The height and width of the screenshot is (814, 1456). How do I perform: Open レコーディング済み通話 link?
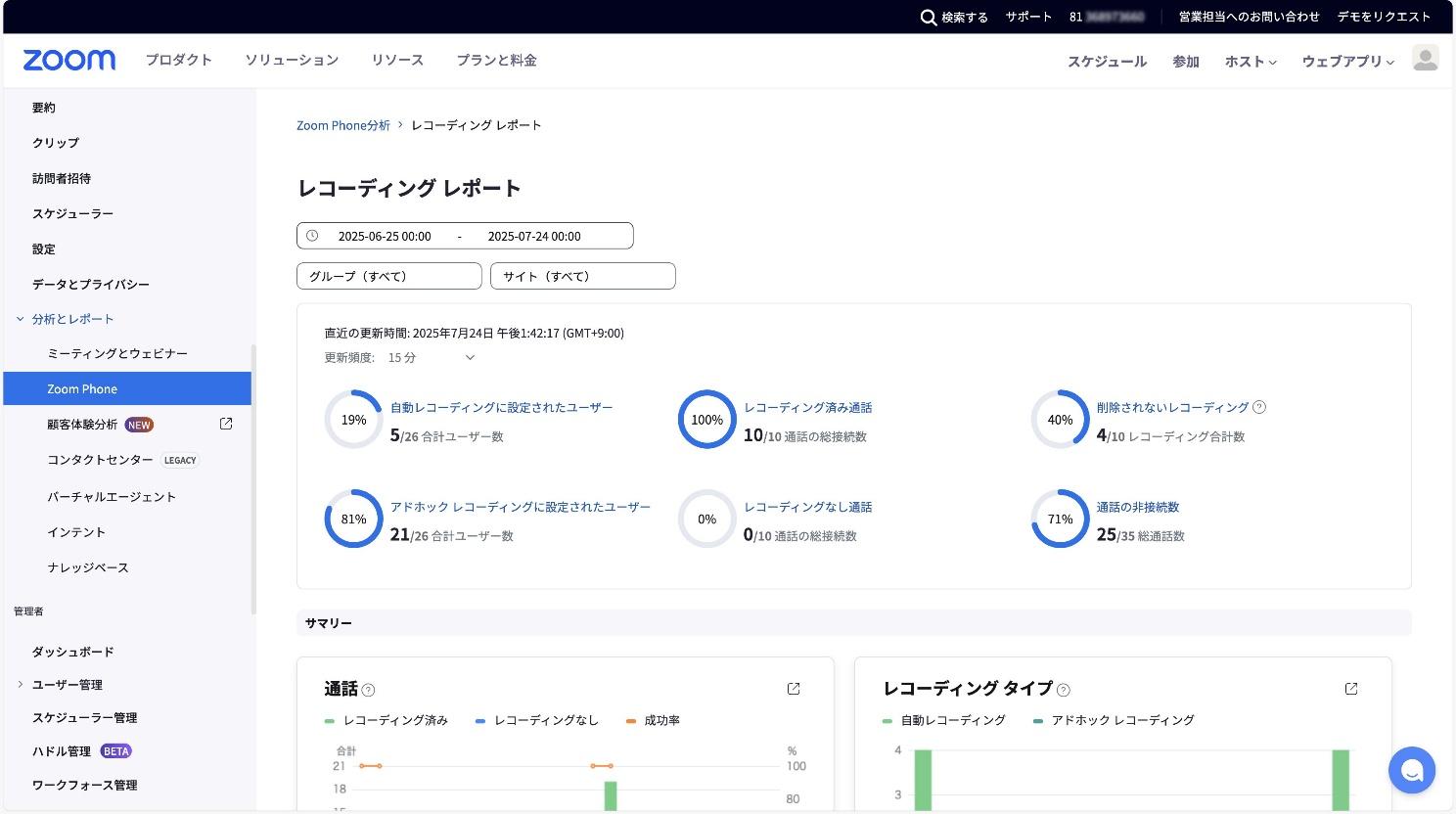[x=808, y=407]
